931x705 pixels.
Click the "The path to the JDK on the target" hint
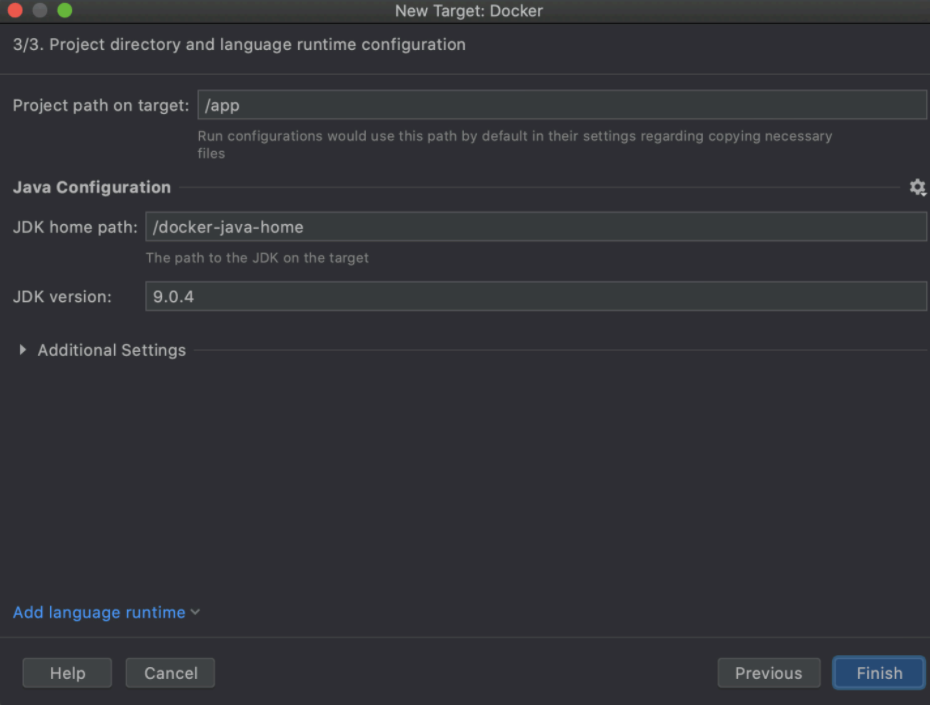tap(257, 258)
